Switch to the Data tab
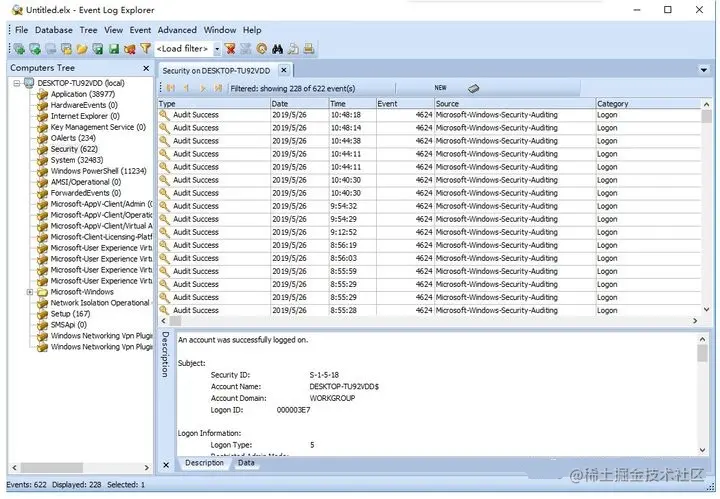 pyautogui.click(x=246, y=463)
